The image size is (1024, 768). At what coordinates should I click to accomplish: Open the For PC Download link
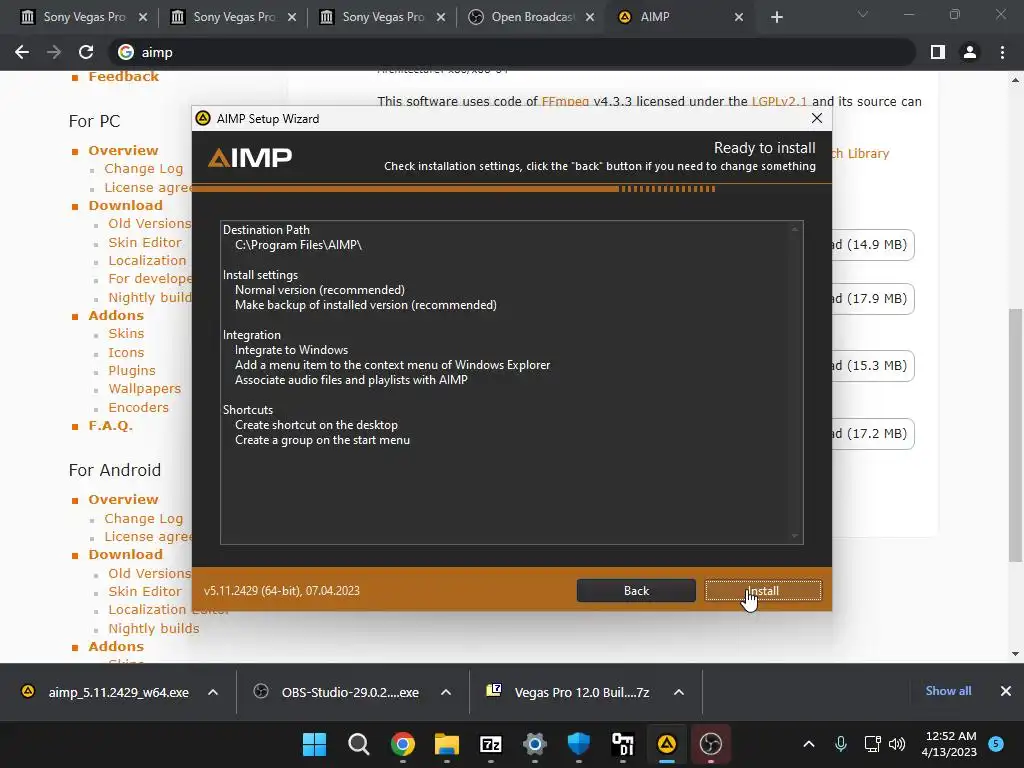pos(125,205)
